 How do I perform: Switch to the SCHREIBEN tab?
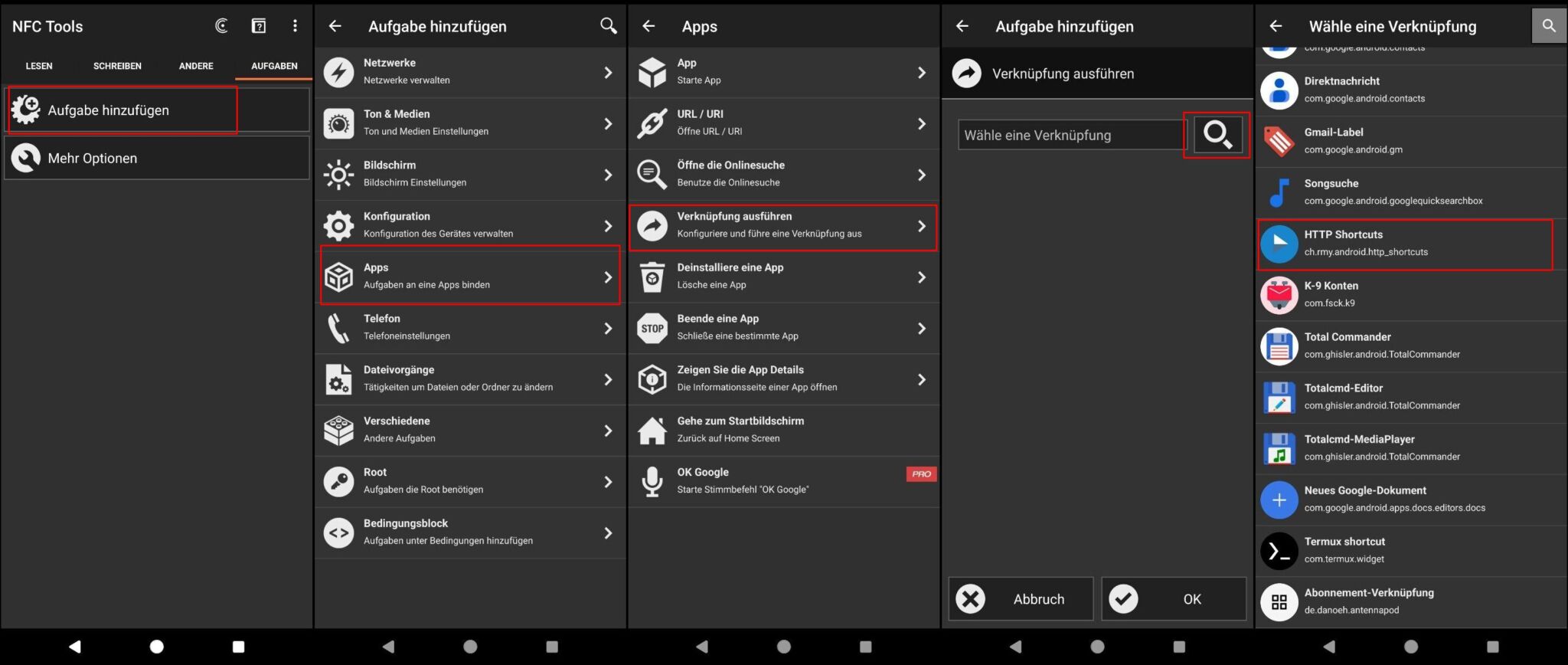pos(117,66)
